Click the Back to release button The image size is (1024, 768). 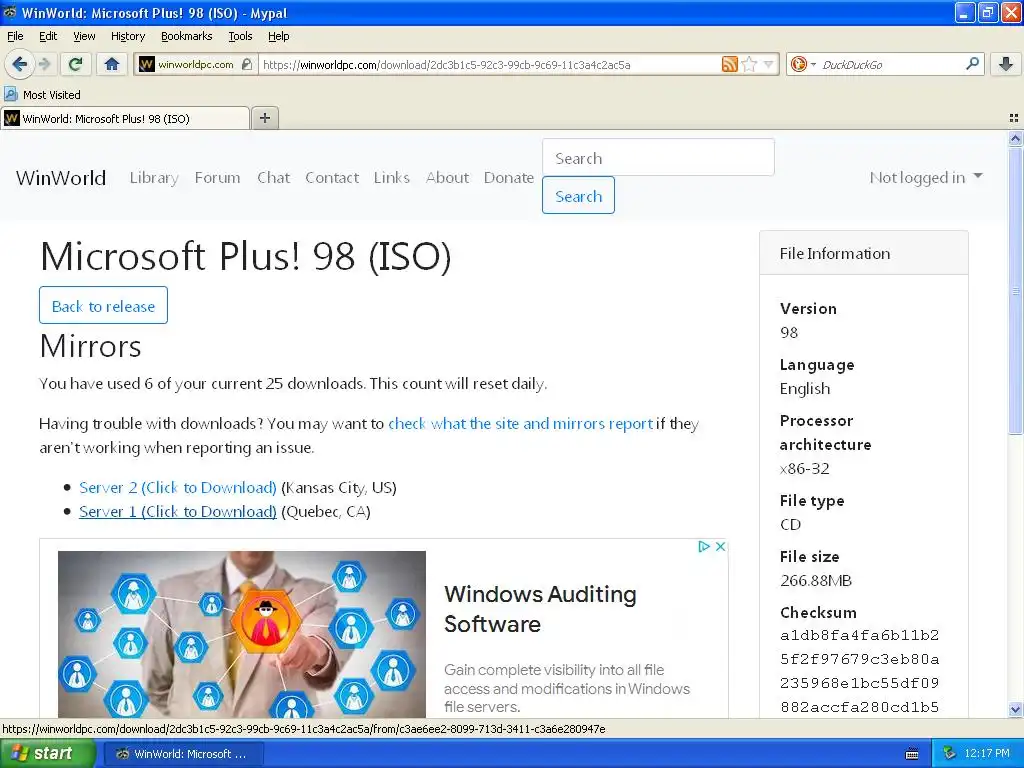tap(103, 305)
